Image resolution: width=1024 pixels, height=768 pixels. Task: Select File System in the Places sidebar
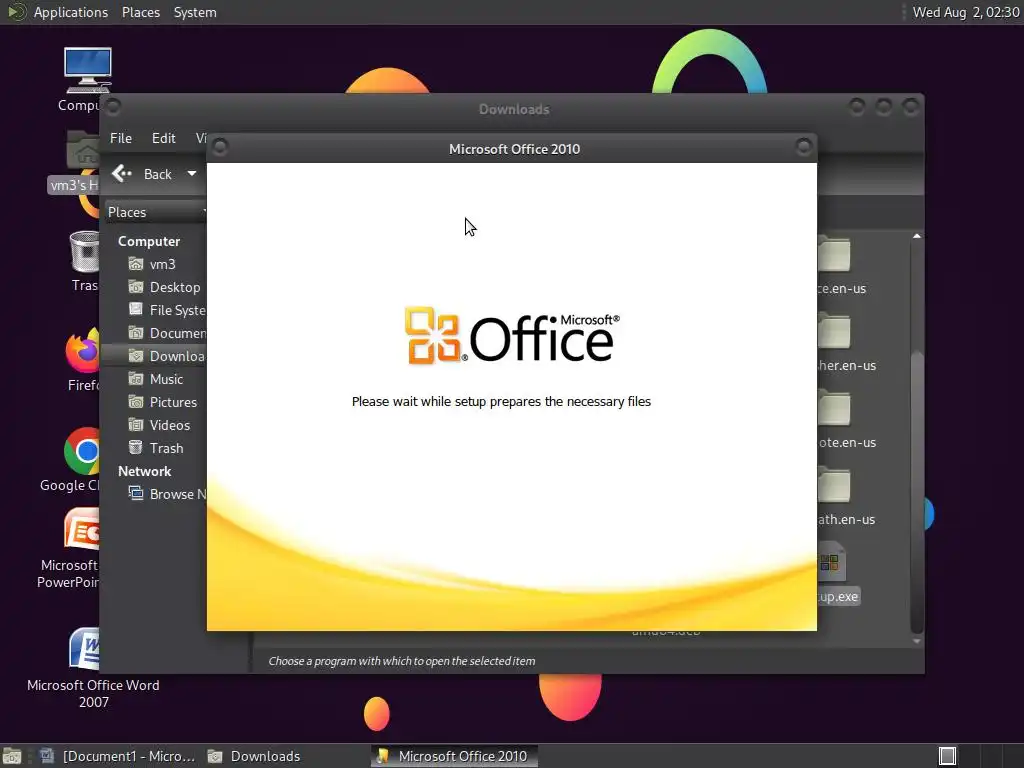pyautogui.click(x=167, y=310)
